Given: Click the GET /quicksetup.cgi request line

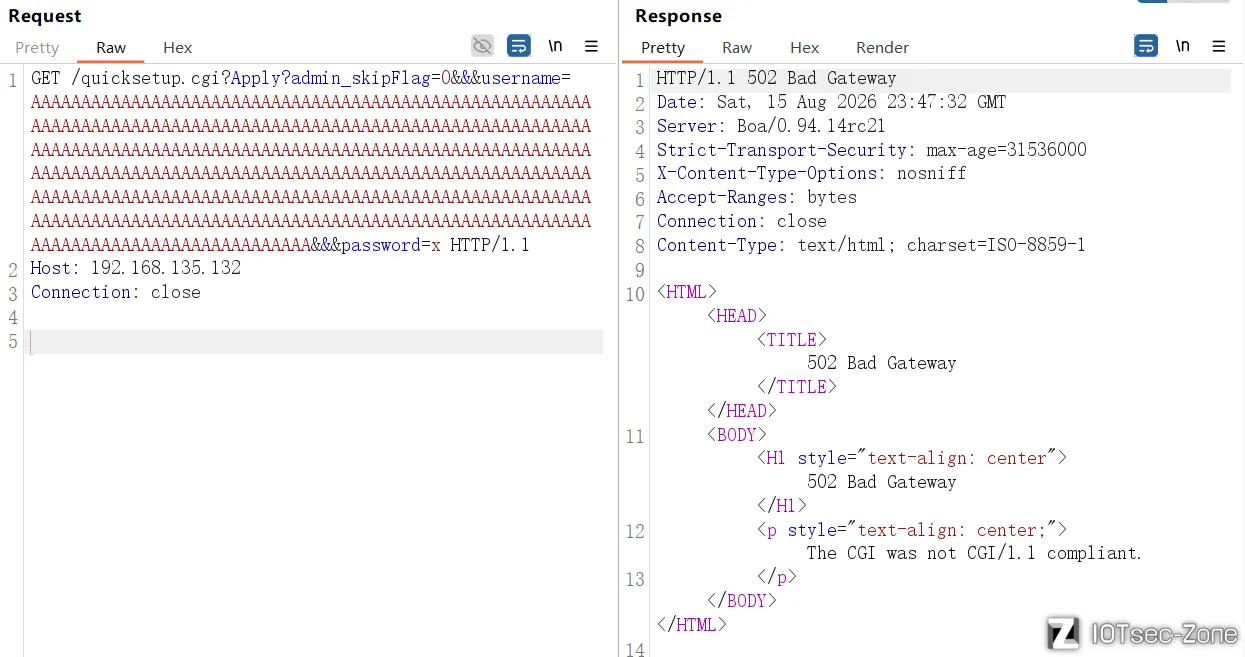Looking at the screenshot, I should pos(300,78).
